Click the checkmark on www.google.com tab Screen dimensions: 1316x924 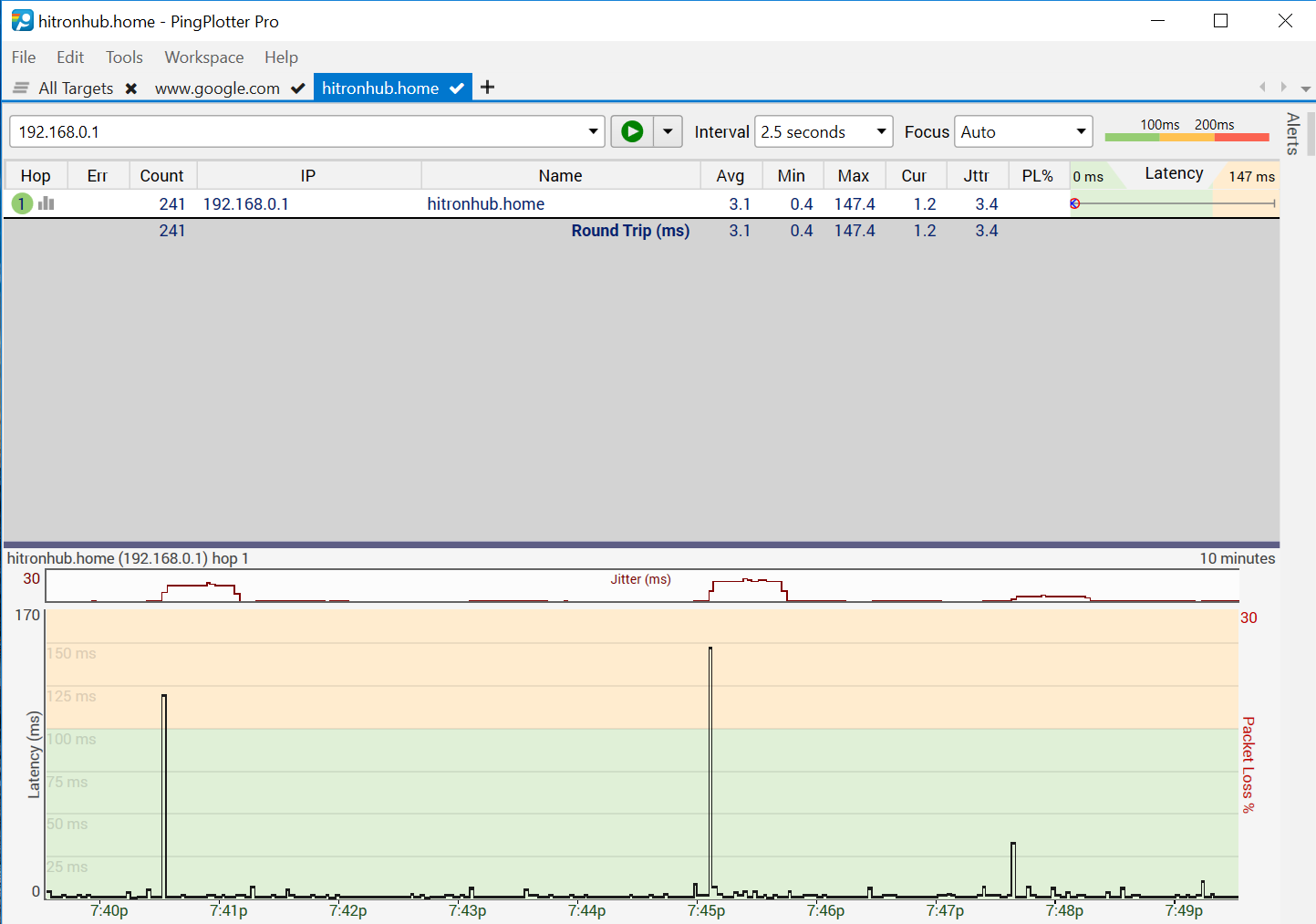tap(297, 88)
